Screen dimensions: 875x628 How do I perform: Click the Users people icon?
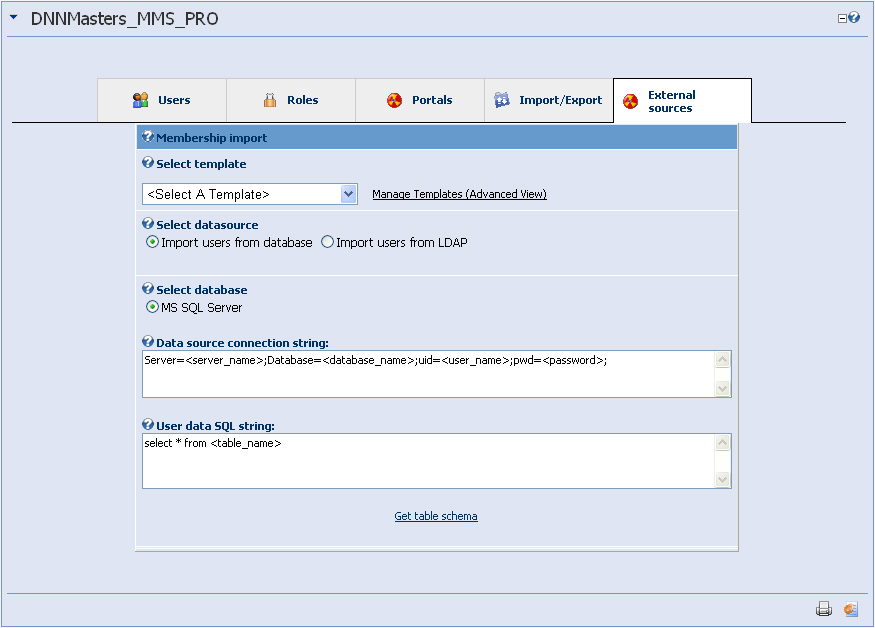pos(139,100)
